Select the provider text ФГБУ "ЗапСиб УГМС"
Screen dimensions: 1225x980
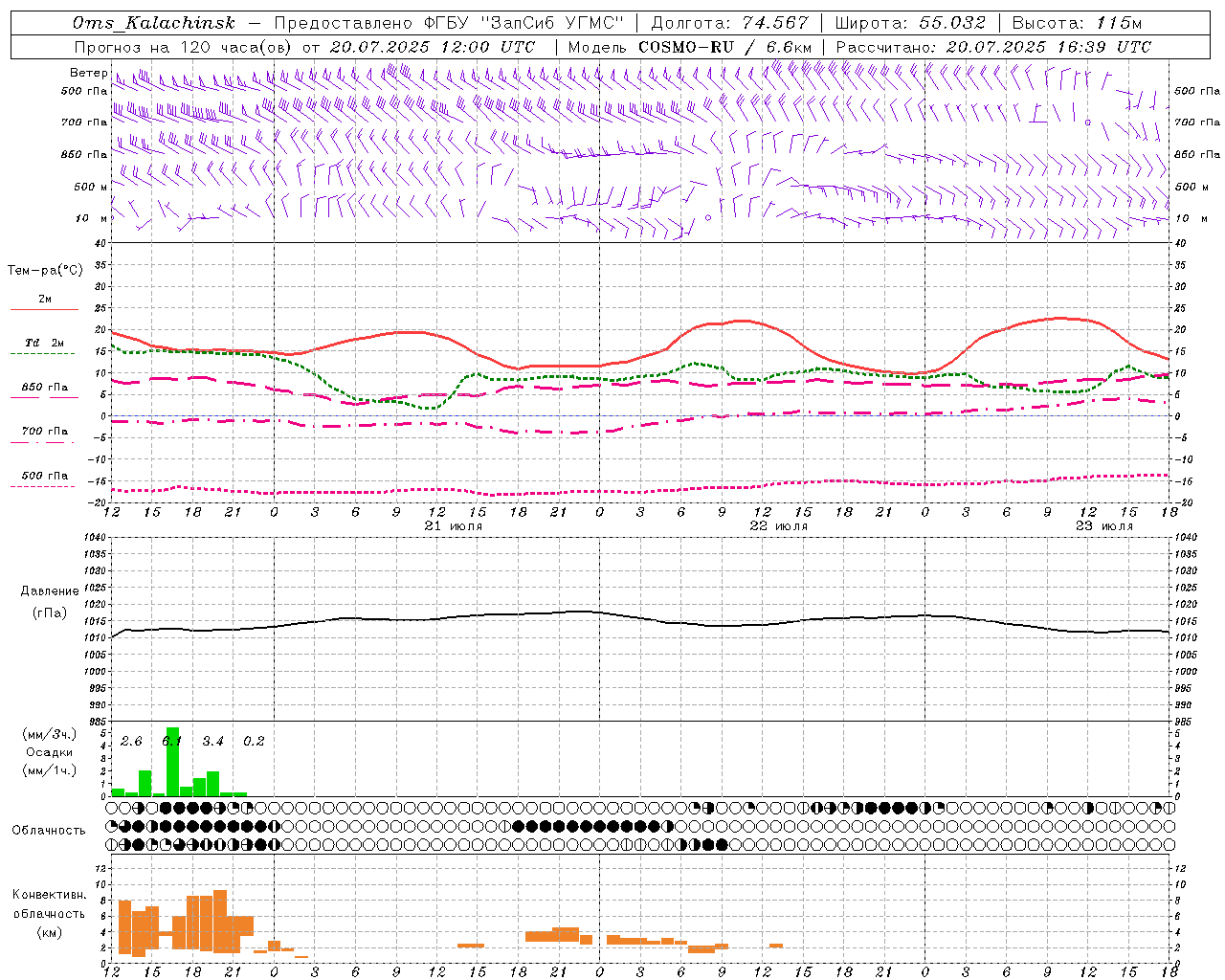click(x=525, y=24)
